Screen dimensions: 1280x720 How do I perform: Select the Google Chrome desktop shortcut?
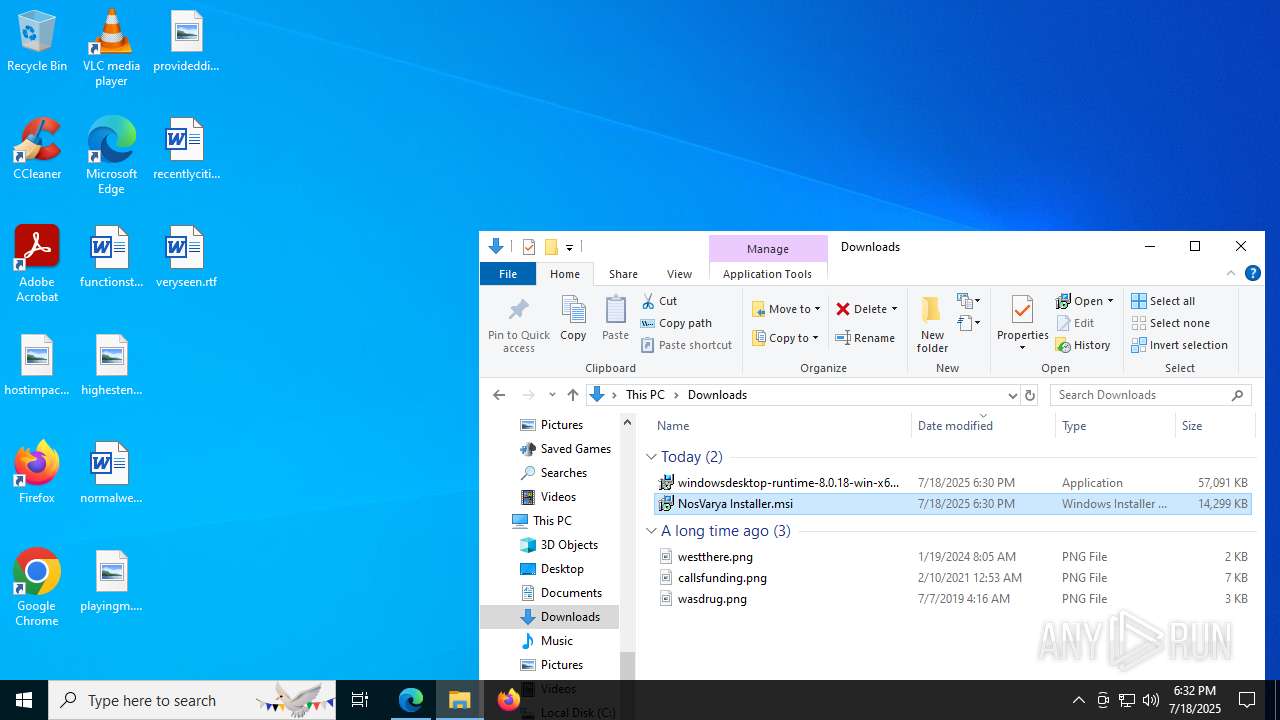point(37,588)
